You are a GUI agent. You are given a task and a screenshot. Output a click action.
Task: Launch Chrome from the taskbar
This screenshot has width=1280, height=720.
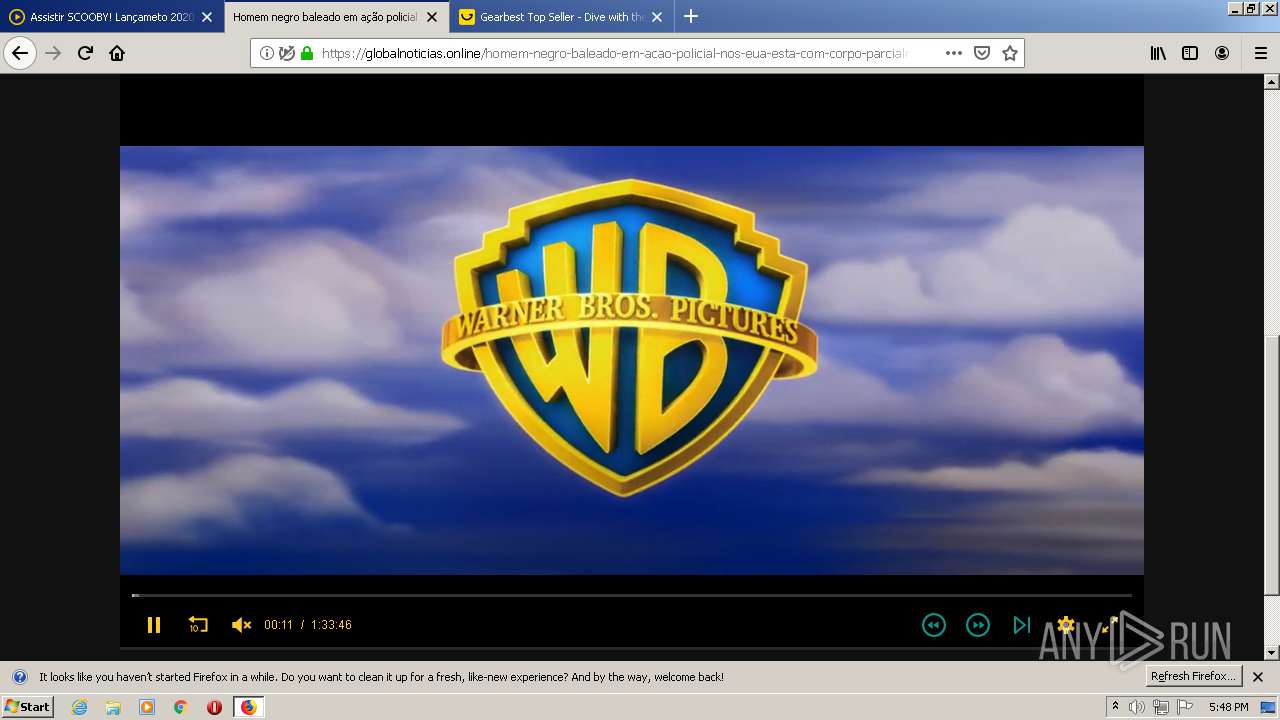tap(181, 707)
